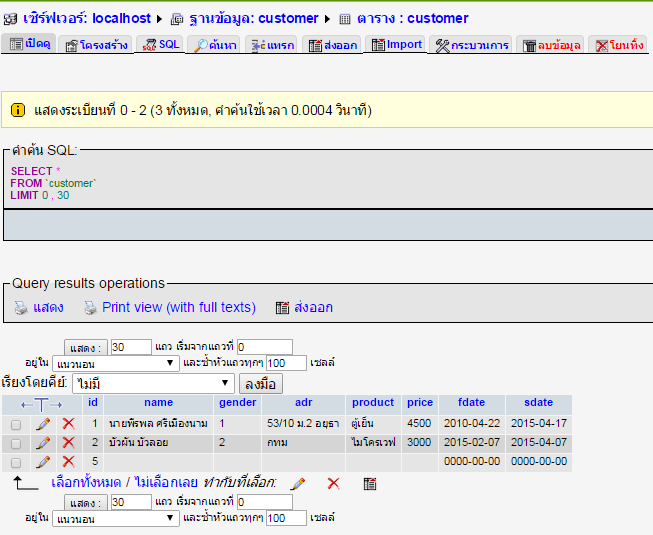Click the with-selected edit pencil below table
This screenshot has height=535, width=653.
[x=297, y=483]
